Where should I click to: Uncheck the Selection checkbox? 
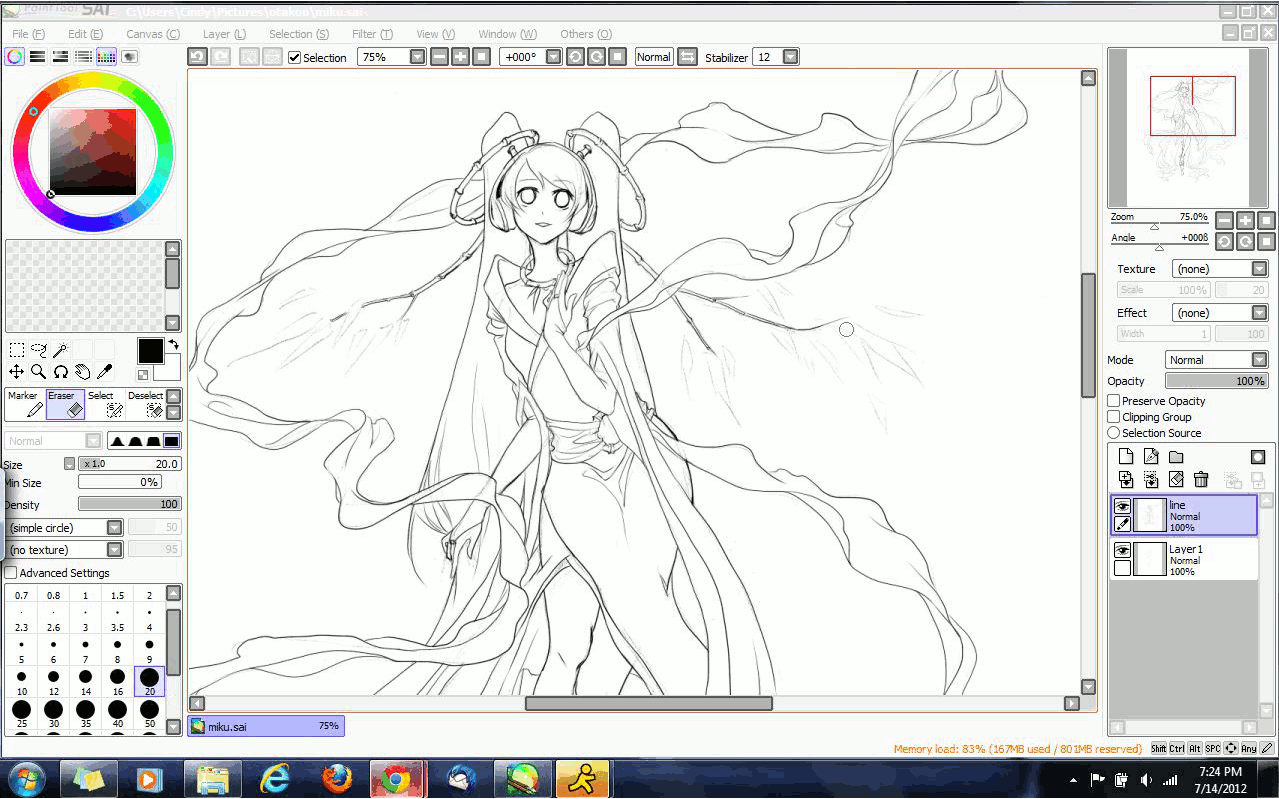[294, 58]
